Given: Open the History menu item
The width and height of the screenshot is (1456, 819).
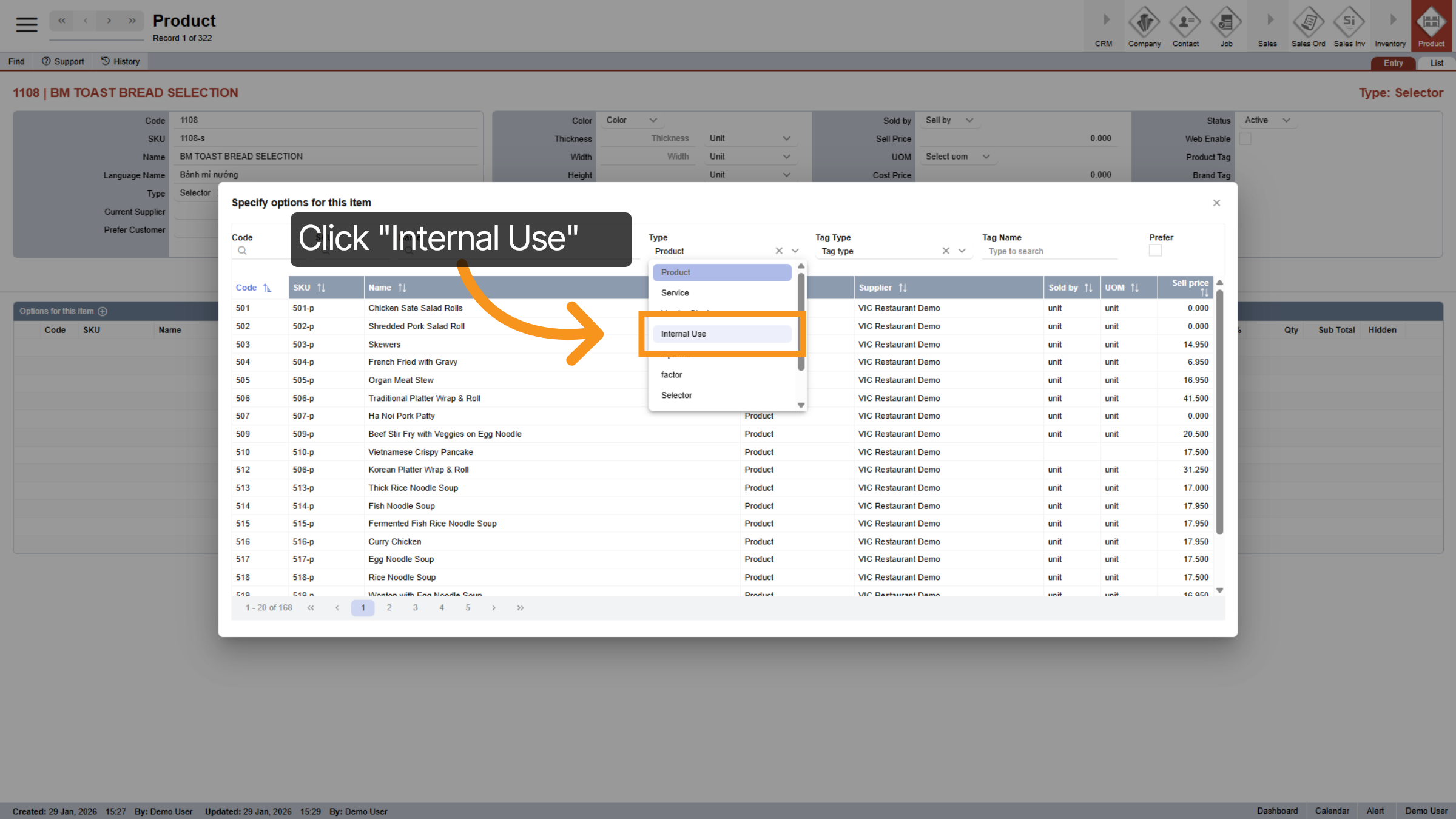Looking at the screenshot, I should (120, 61).
